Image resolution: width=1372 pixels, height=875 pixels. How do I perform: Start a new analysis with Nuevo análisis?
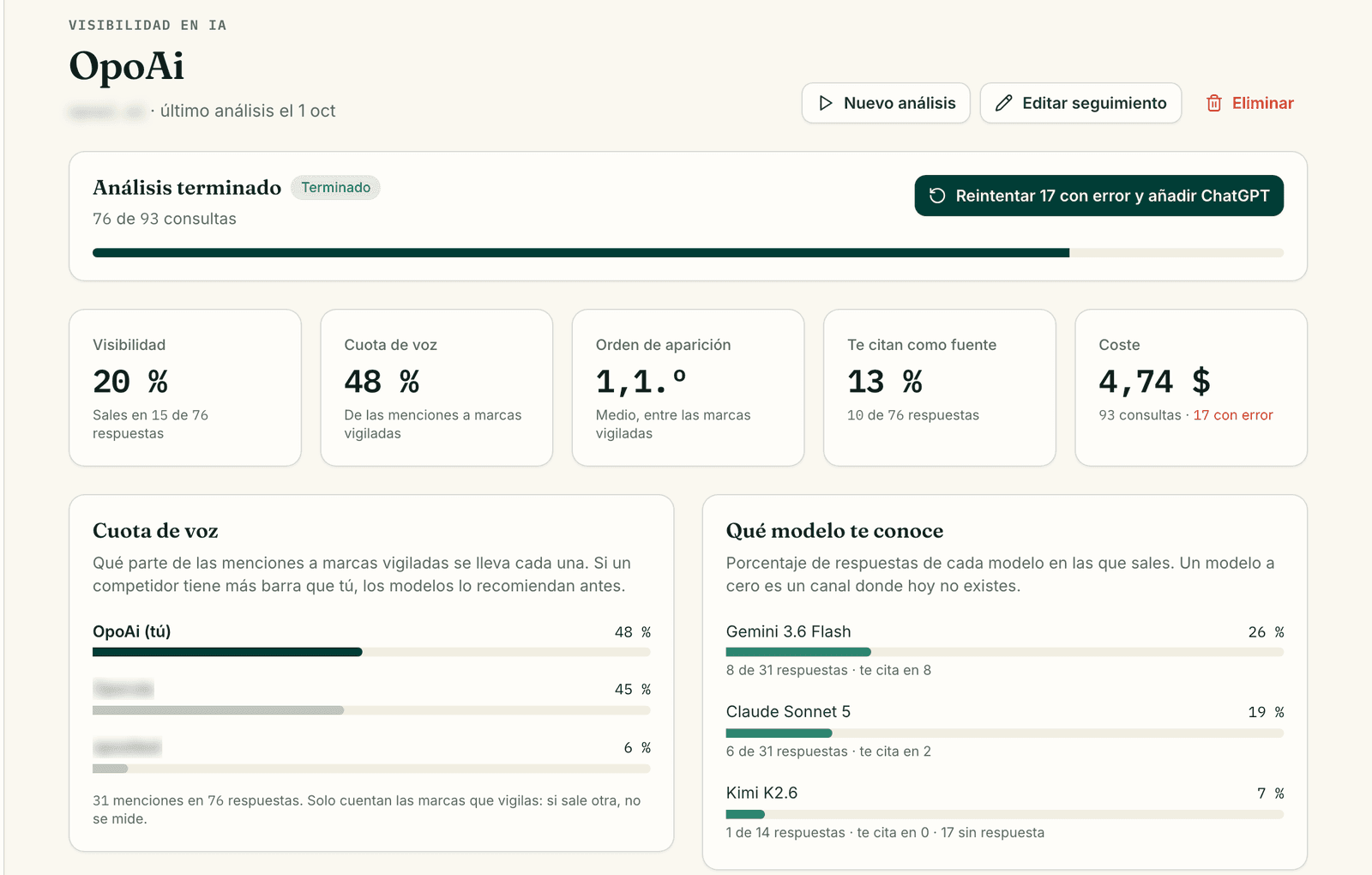pyautogui.click(x=886, y=103)
